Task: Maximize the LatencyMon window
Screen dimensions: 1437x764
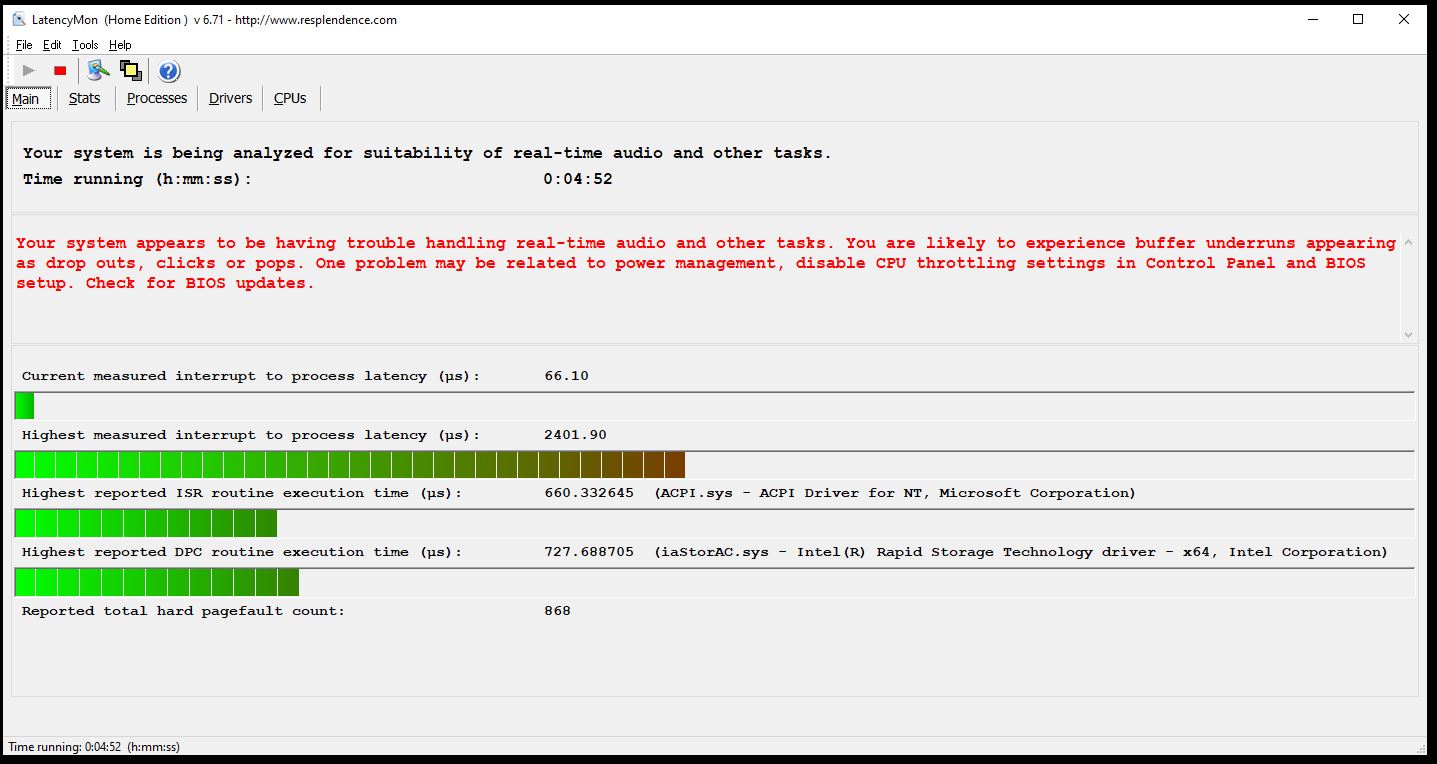Action: coord(1357,19)
